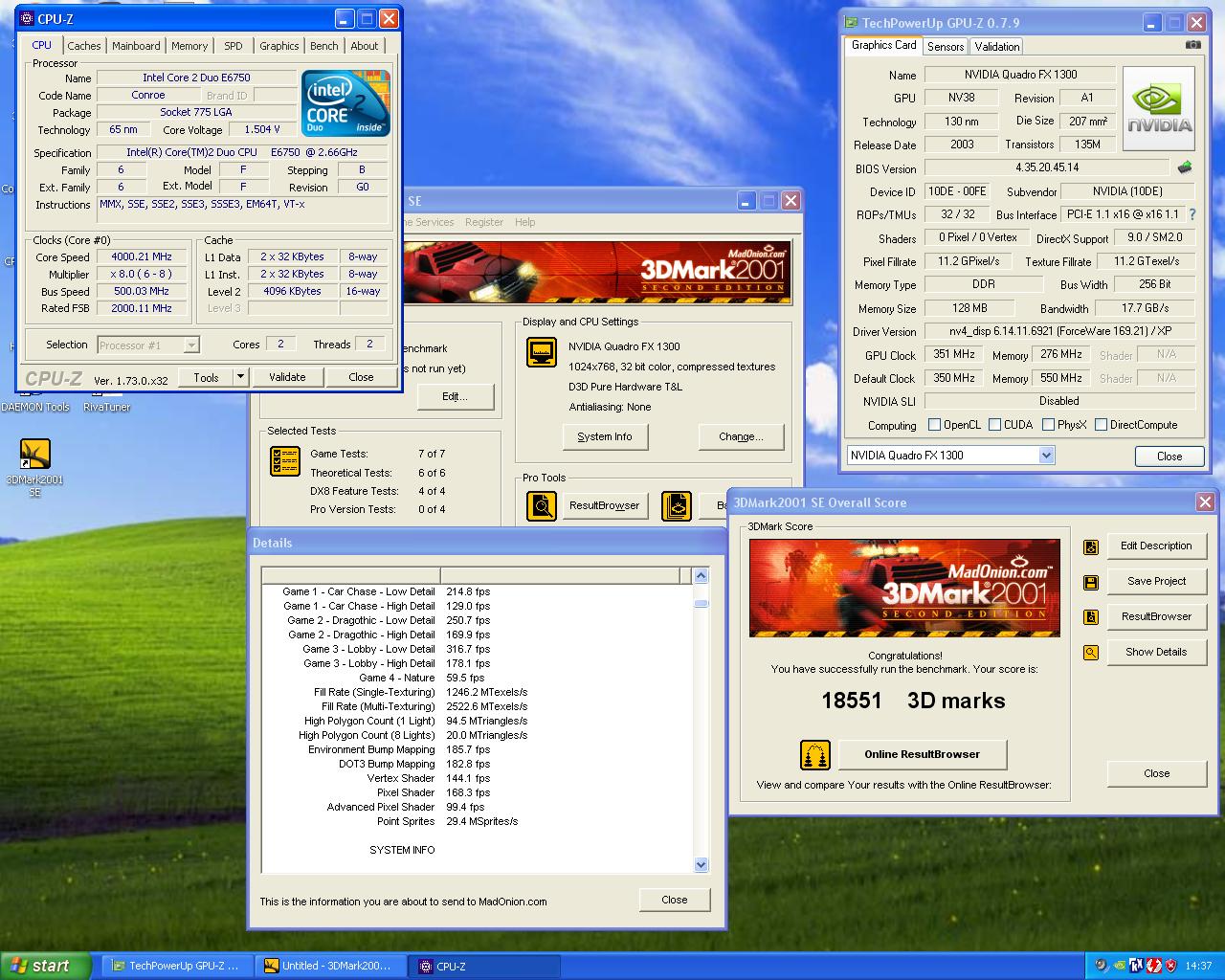Click Close in the Details window
The image size is (1225, 980).
(675, 900)
